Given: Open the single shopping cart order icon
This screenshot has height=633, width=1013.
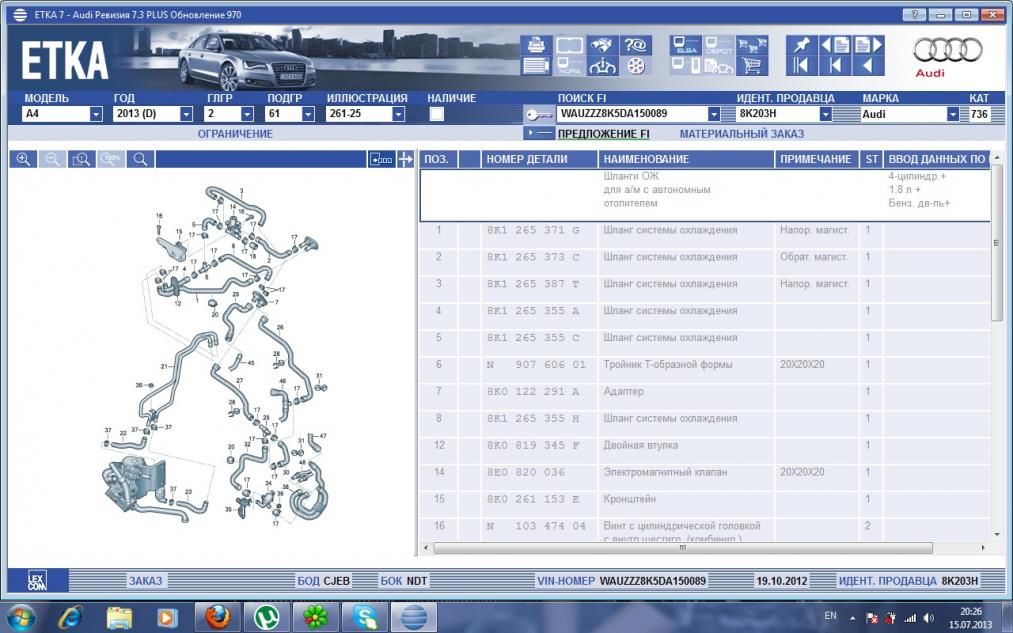Looking at the screenshot, I should pos(751,65).
